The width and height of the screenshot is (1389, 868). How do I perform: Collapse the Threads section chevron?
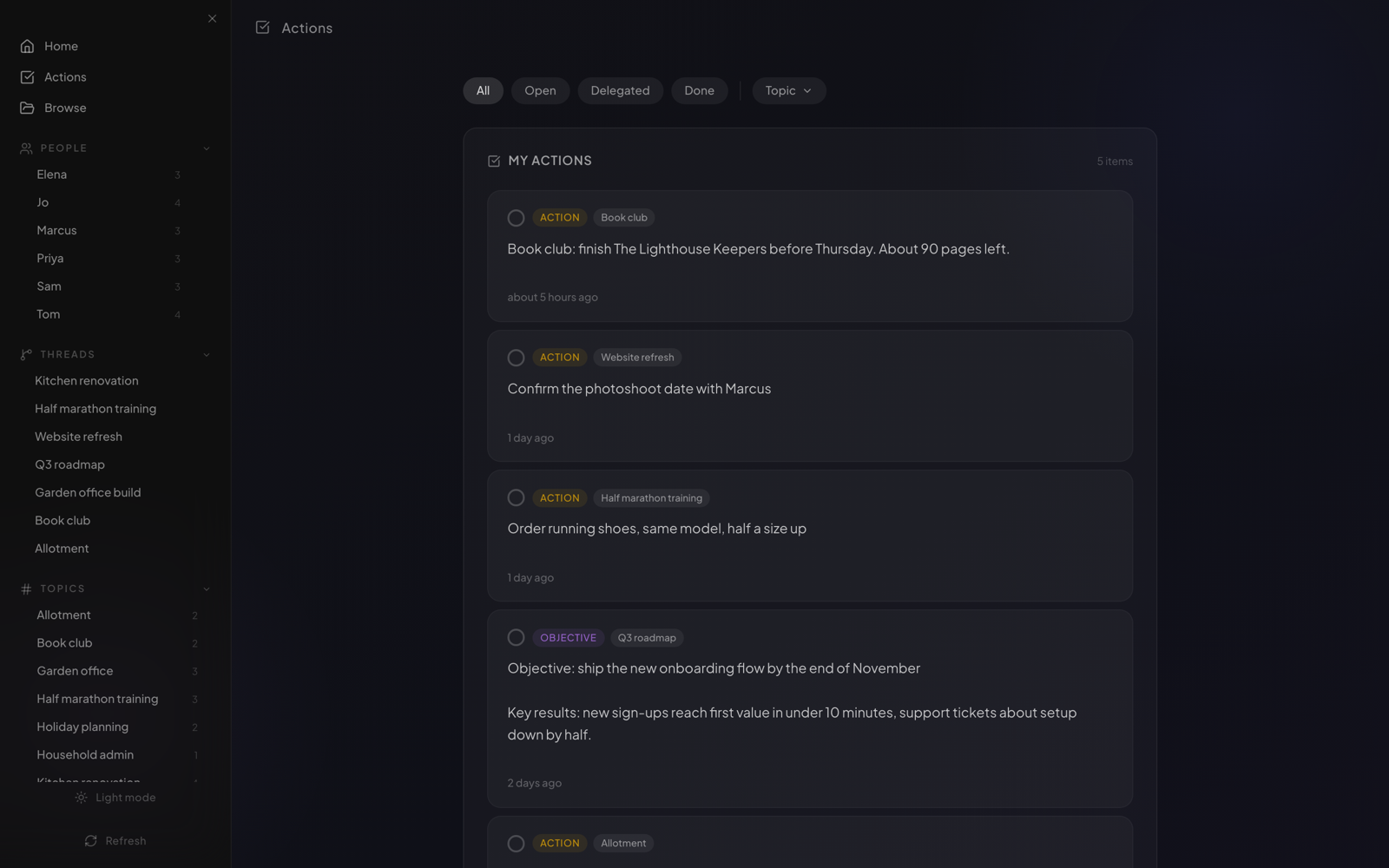pos(207,354)
